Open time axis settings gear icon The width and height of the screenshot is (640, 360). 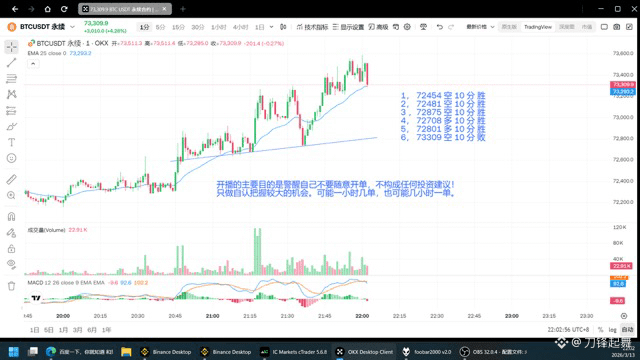624,316
